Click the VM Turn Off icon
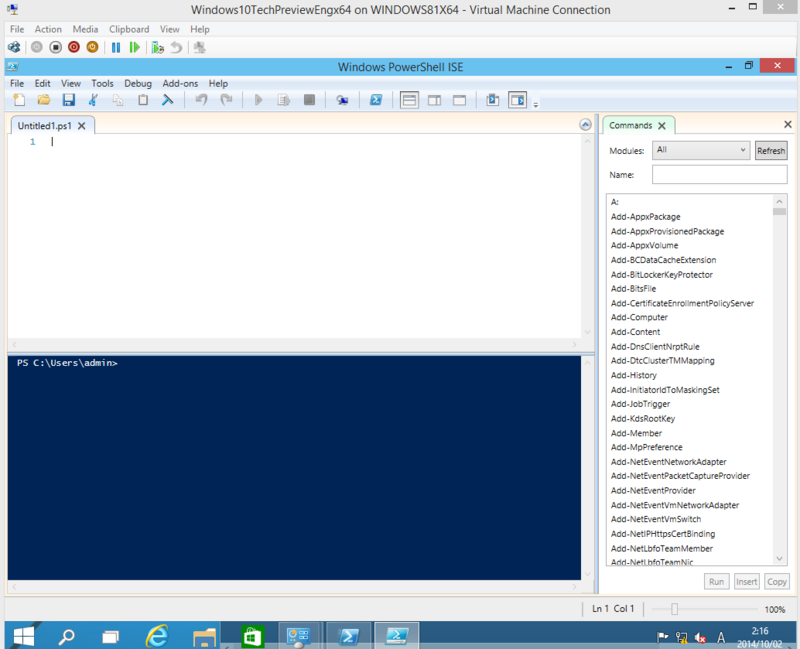 tap(56, 47)
